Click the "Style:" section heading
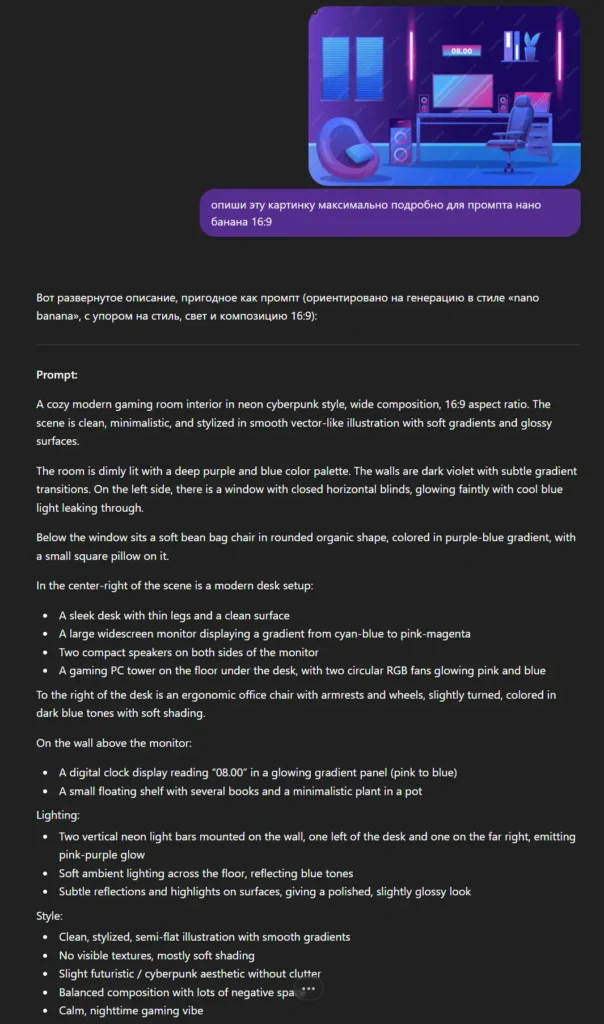The height and width of the screenshot is (1024, 604). point(51,916)
